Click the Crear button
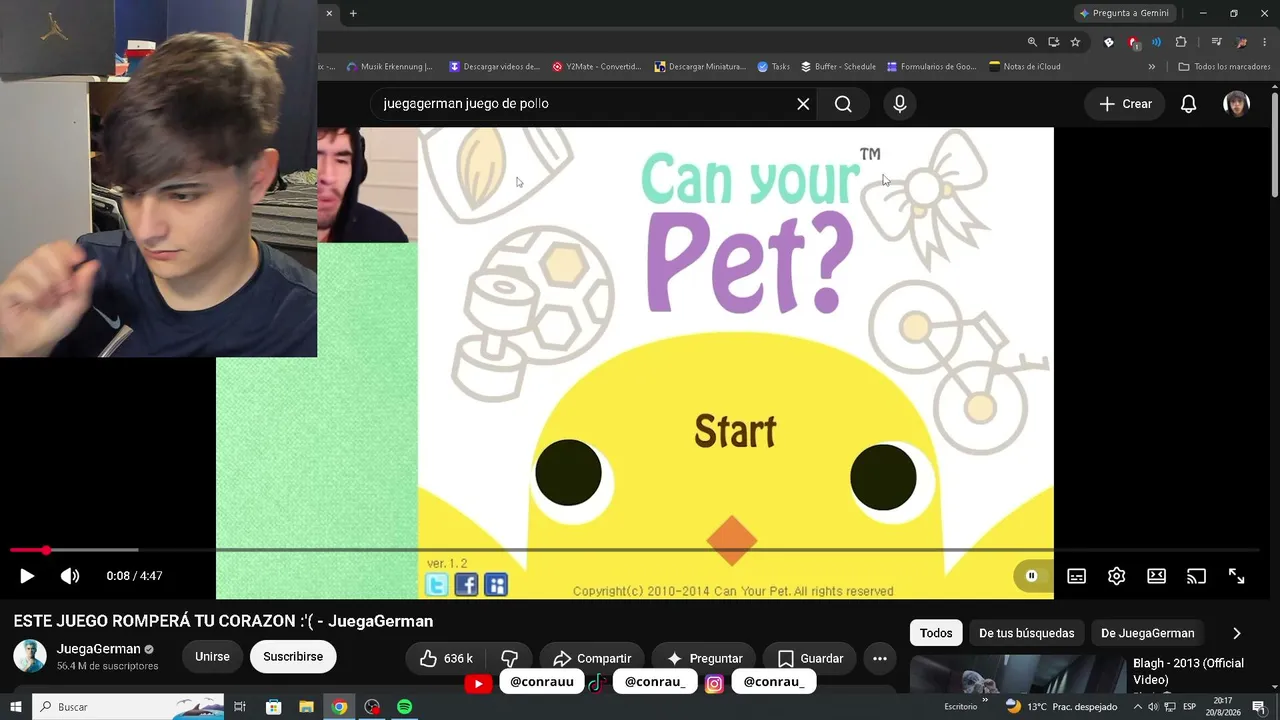Screen dimensions: 1280x720 tap(1126, 104)
